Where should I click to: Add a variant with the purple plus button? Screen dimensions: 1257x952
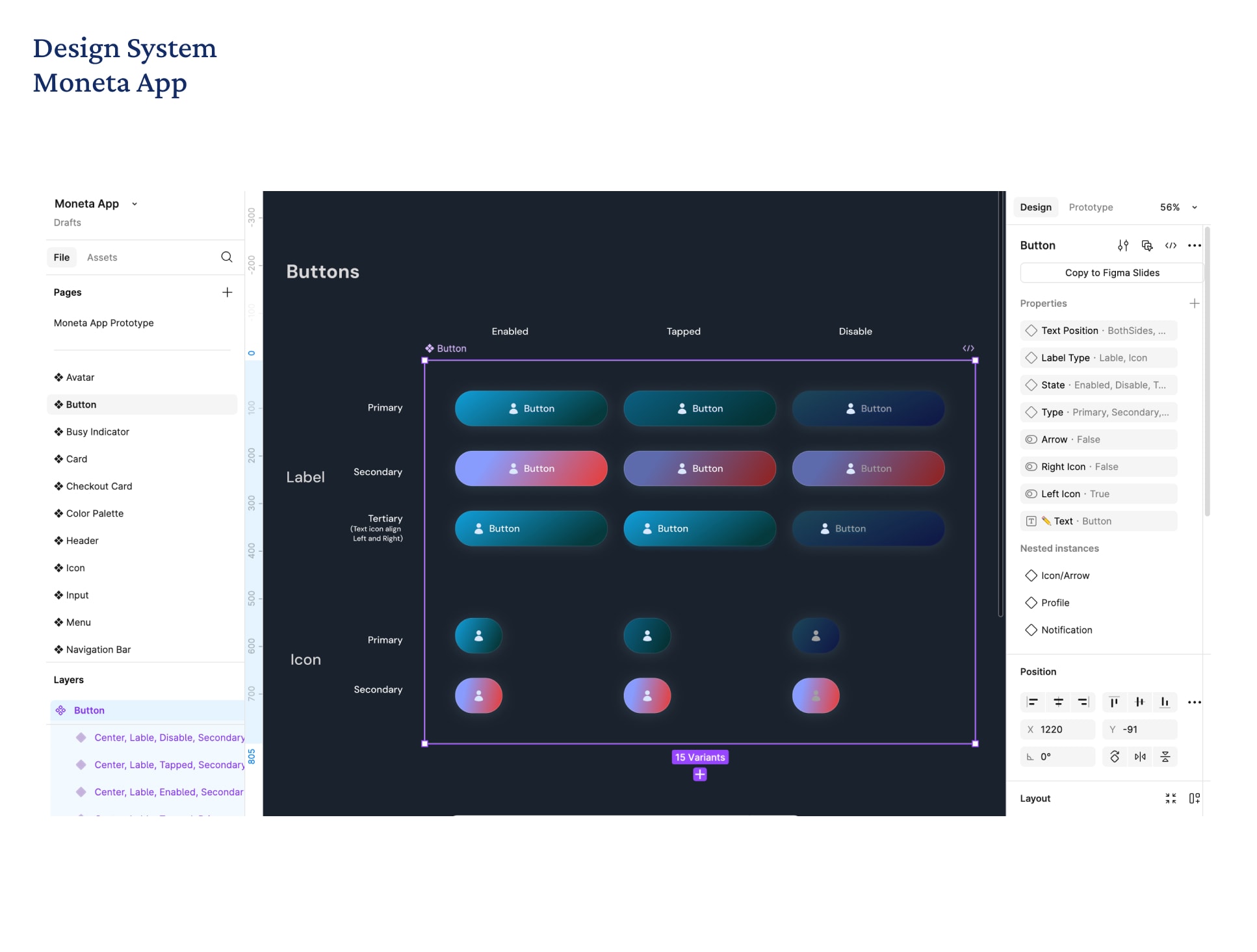click(x=700, y=775)
